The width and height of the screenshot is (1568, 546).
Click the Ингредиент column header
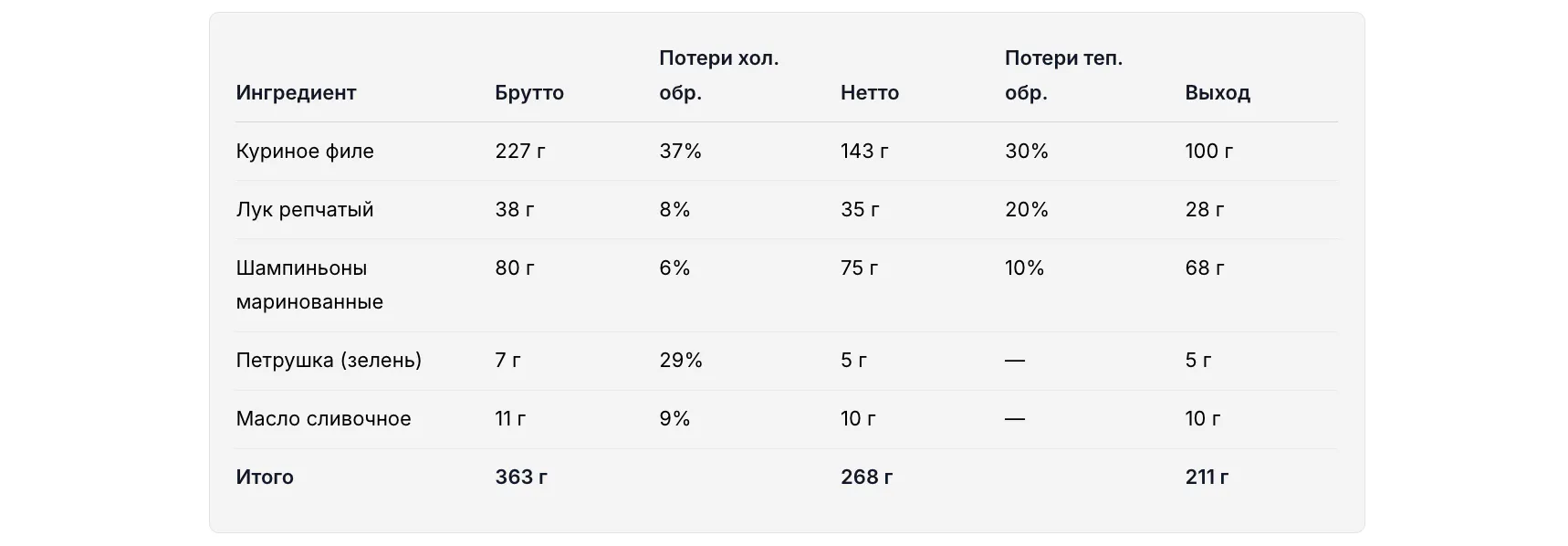296,93
